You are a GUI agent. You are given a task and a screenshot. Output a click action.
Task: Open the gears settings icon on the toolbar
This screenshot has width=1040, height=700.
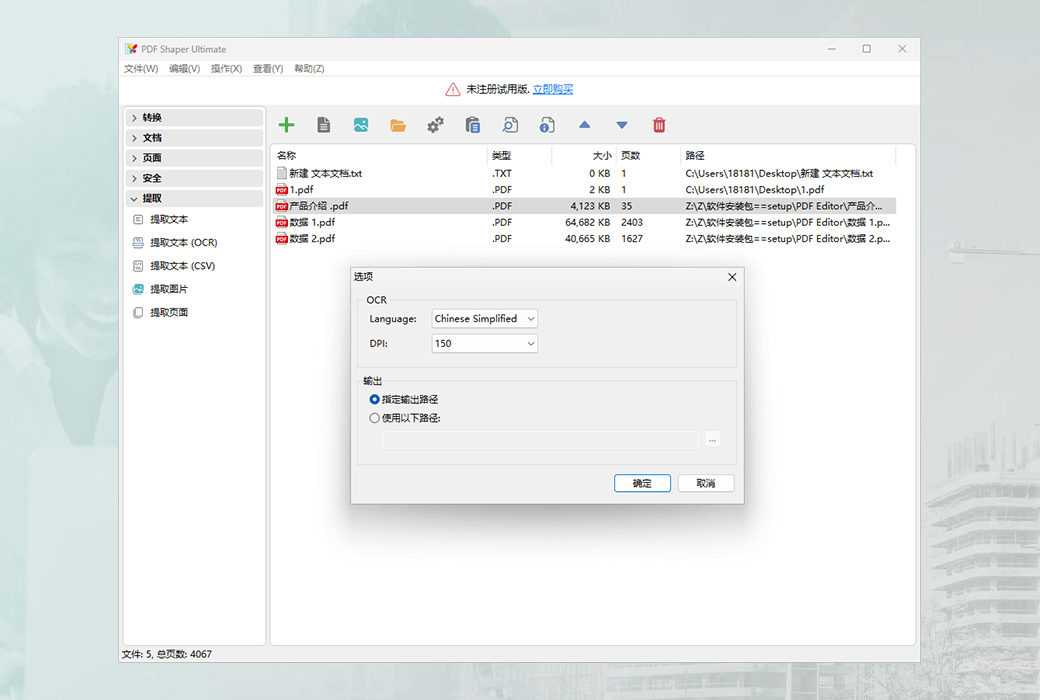pos(434,124)
